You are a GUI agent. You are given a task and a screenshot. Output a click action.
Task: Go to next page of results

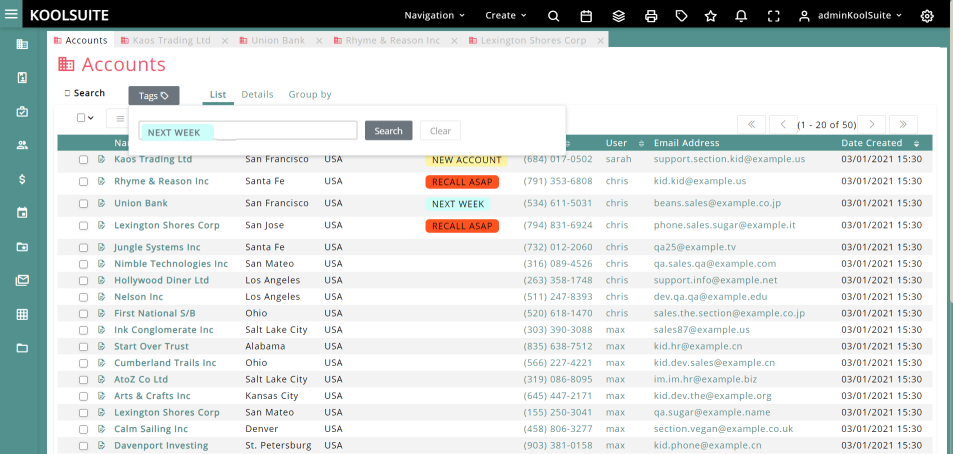tap(872, 124)
